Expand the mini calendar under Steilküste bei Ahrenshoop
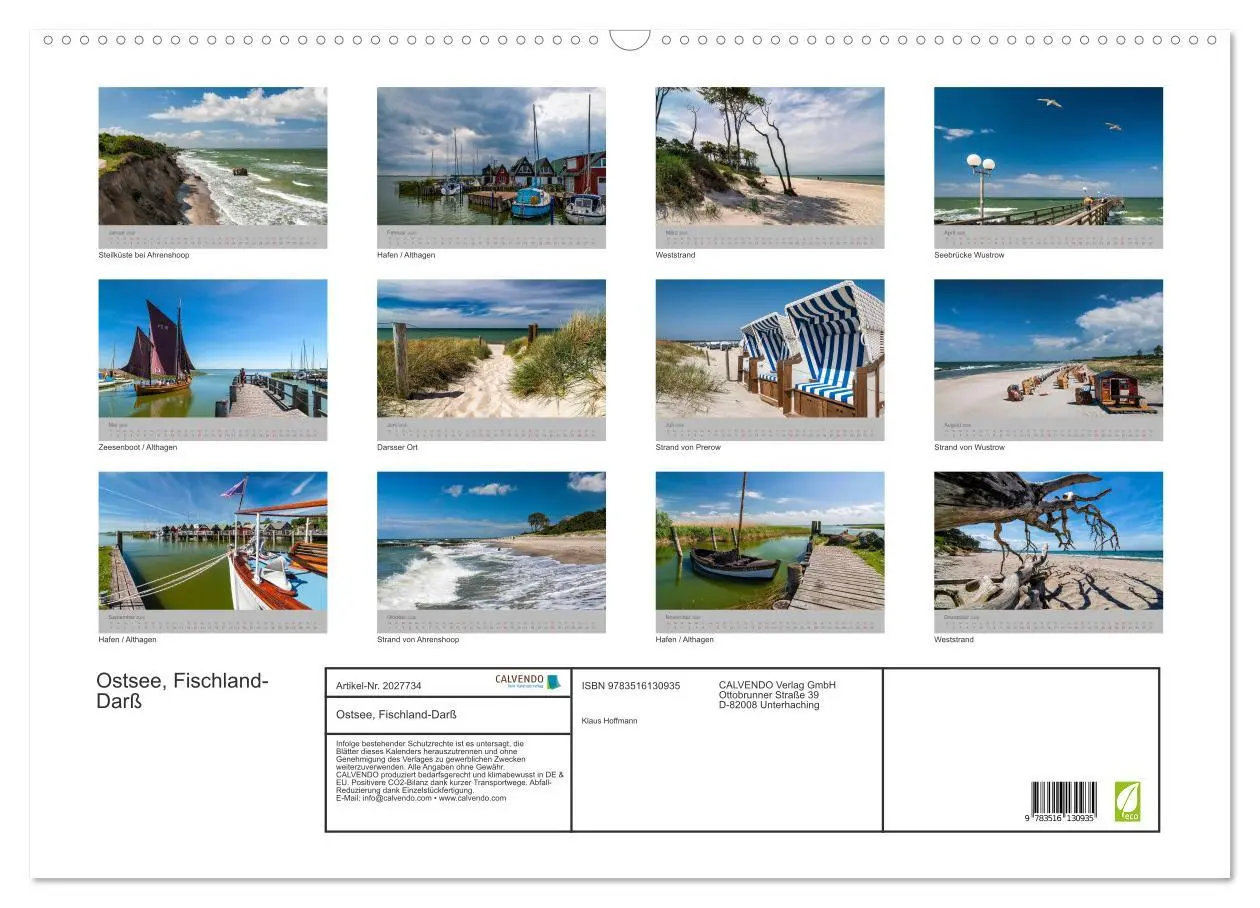1260x908 pixels. pyautogui.click(x=213, y=237)
